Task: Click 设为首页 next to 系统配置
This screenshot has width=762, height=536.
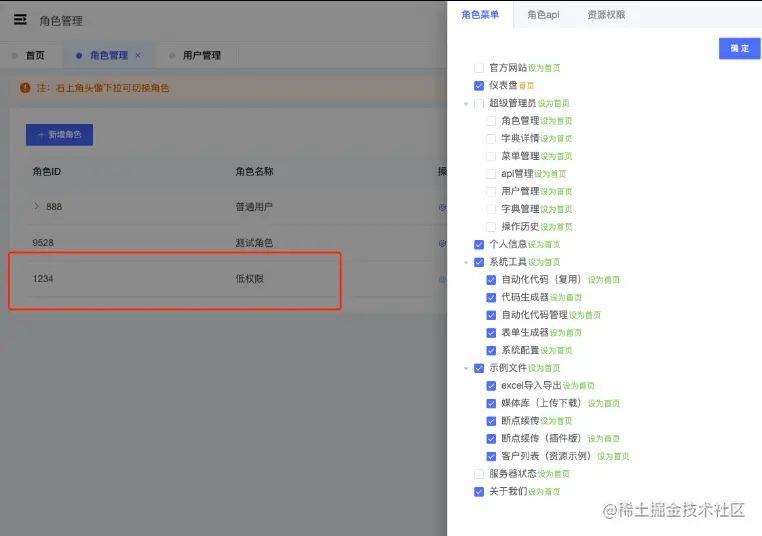Action: click(556, 351)
